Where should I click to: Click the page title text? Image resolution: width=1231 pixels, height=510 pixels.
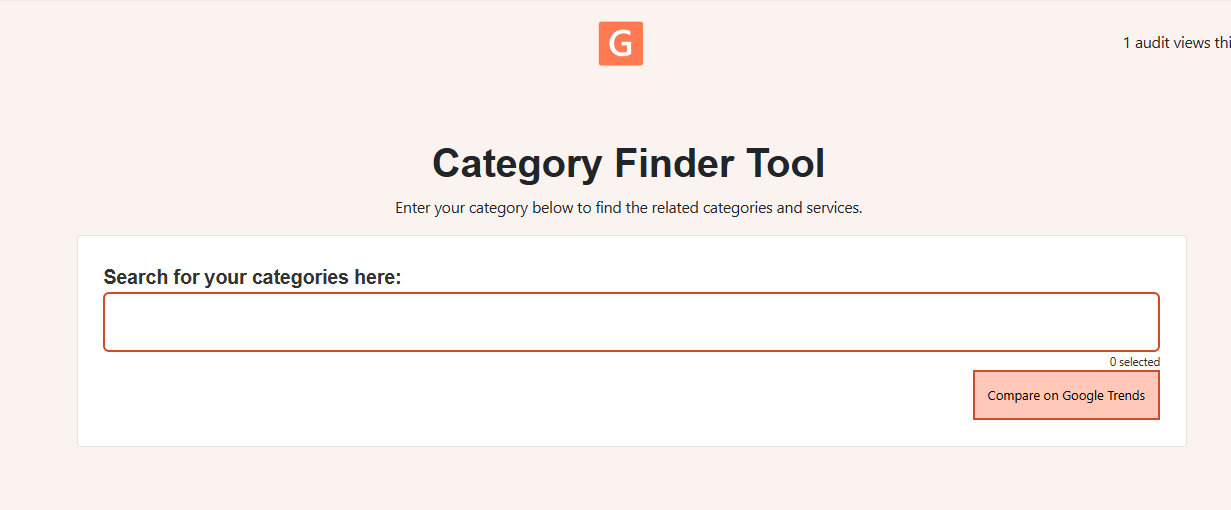(628, 164)
